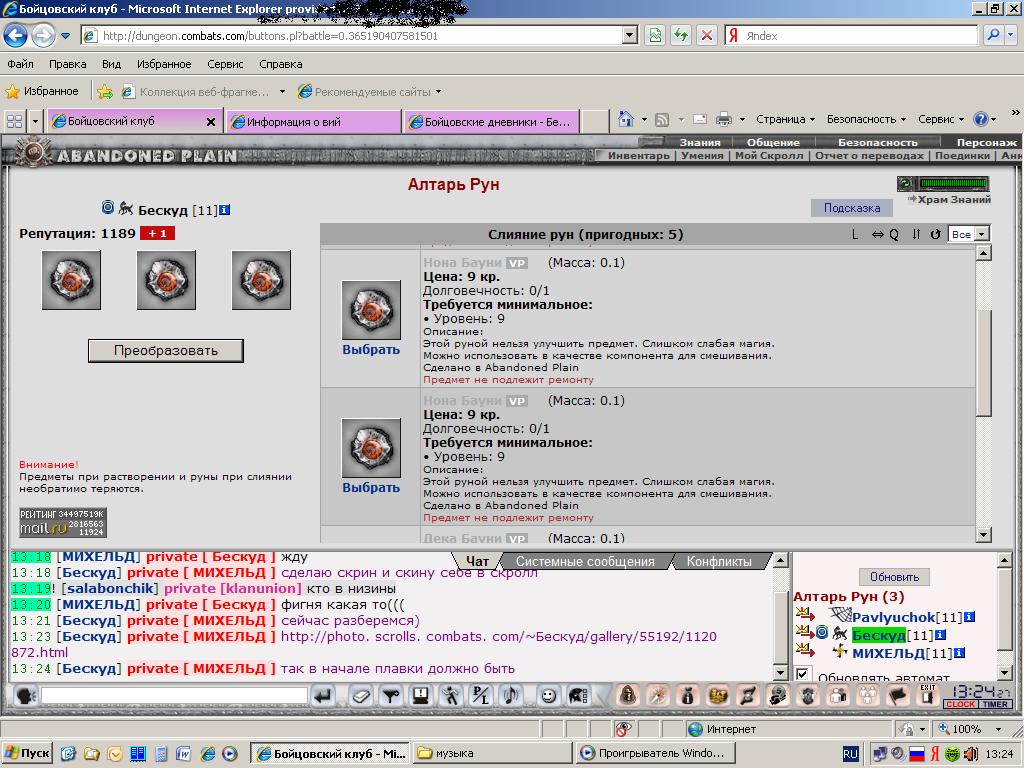Click the P/L translit icon
Image resolution: width=1024 pixels, height=768 pixels.
[481, 696]
